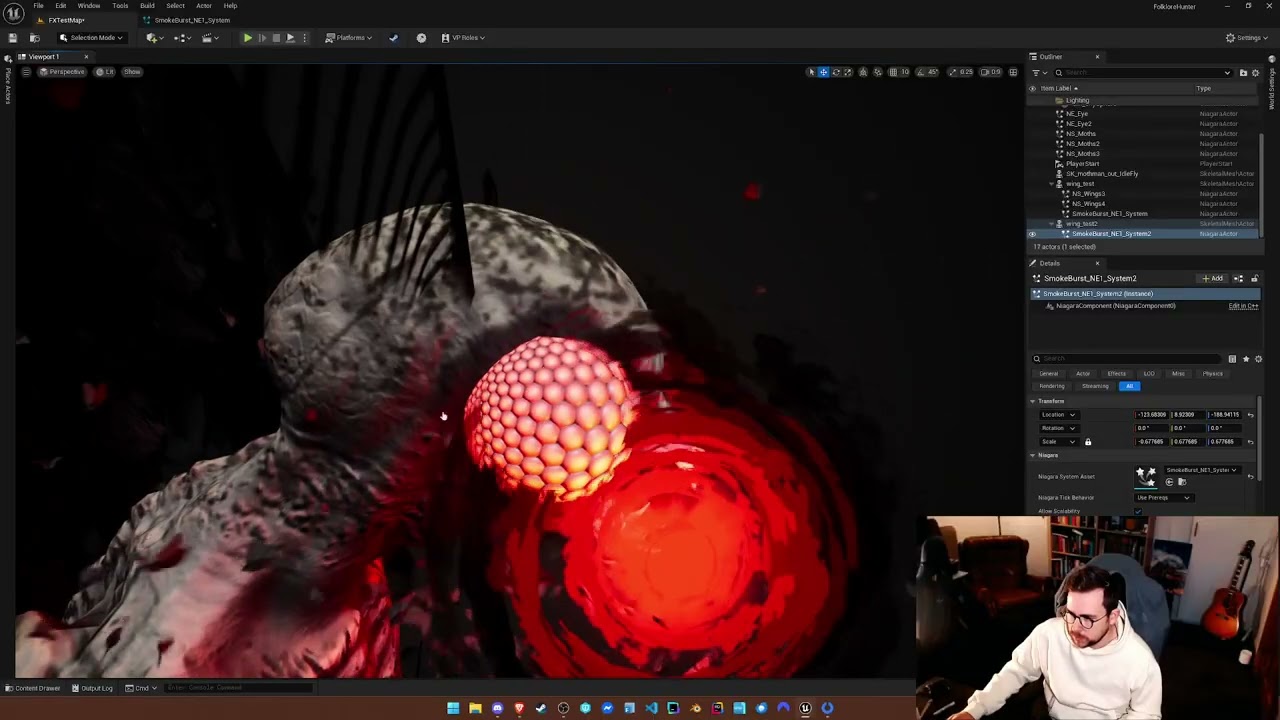1280x720 pixels.
Task: Toggle the Allow Scalability checkbox
Action: [x=1138, y=511]
